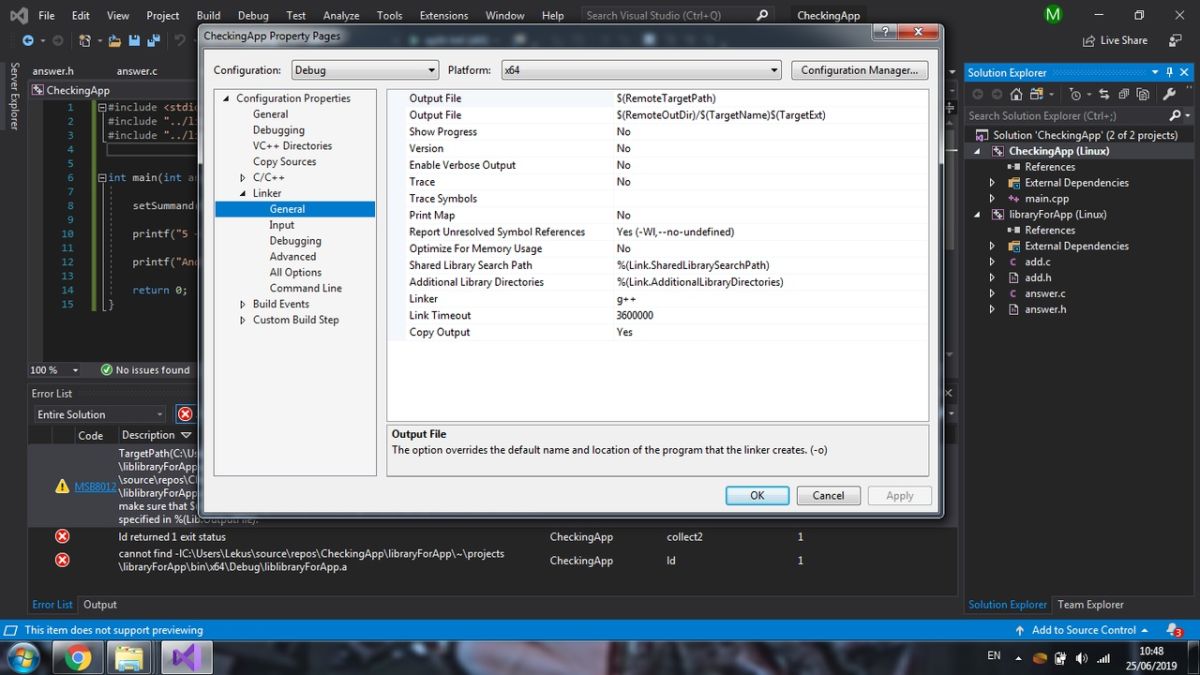Click the Configuration Manager button

point(859,70)
